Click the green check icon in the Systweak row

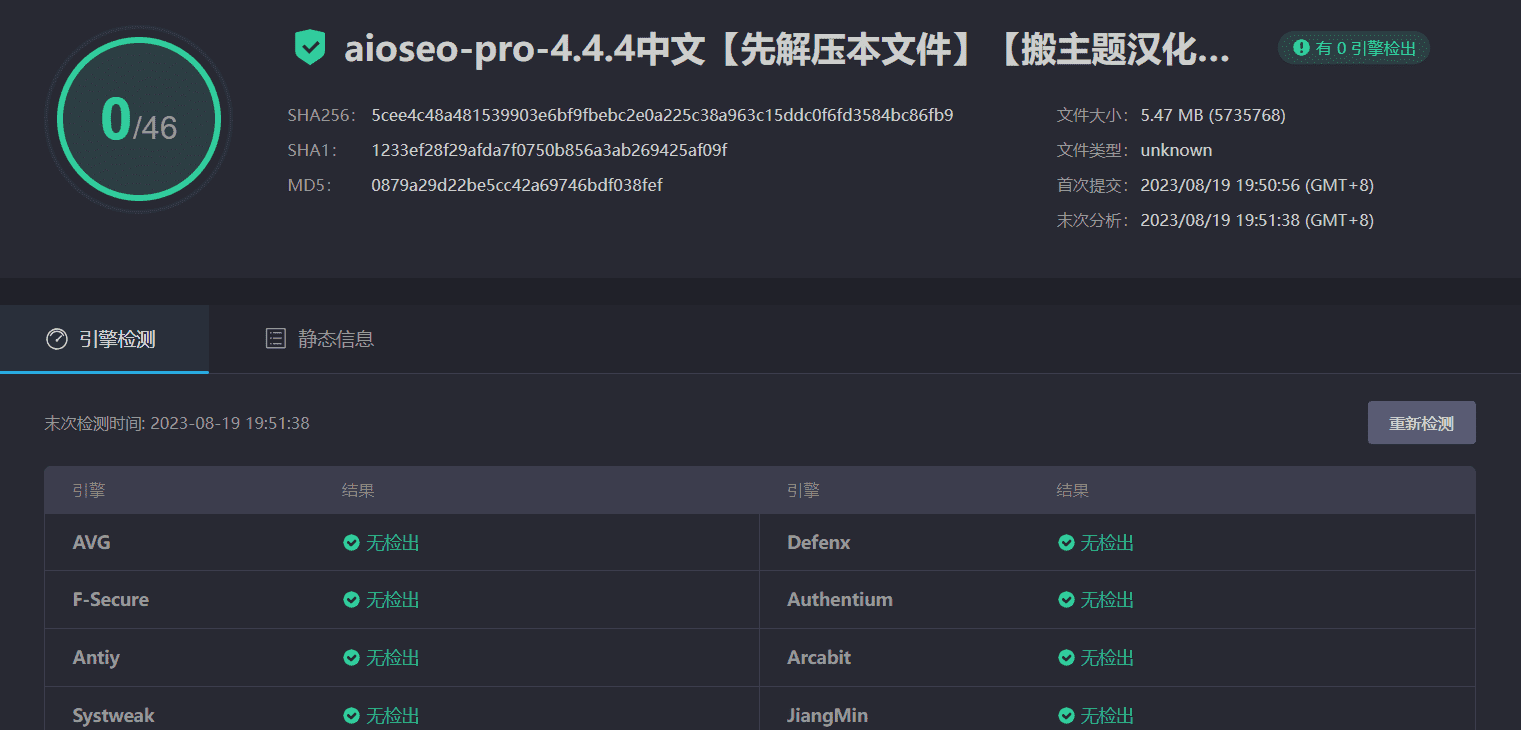pyautogui.click(x=351, y=716)
